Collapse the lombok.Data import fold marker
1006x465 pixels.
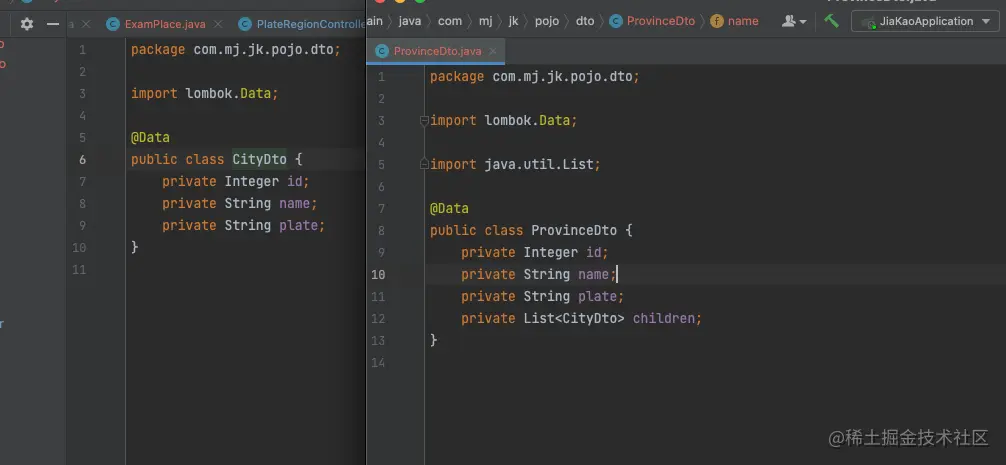coord(423,121)
